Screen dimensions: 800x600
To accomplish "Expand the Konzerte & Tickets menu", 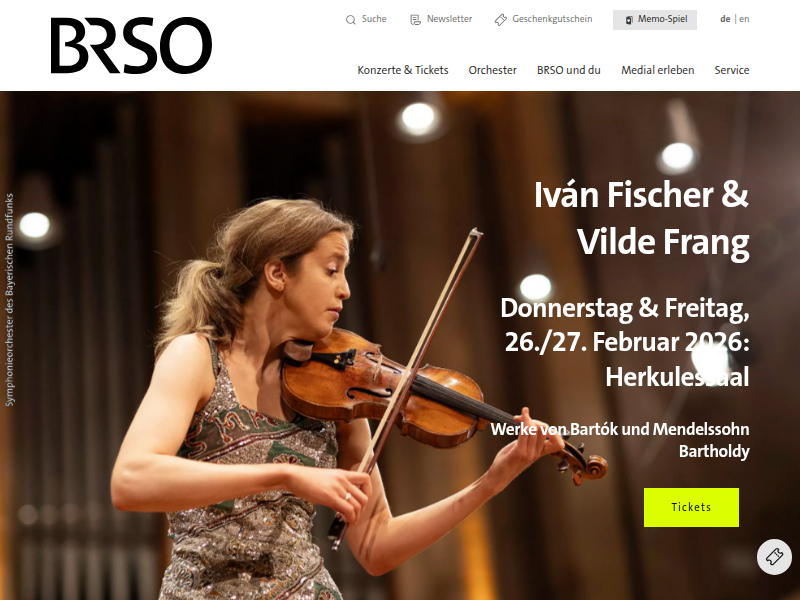I will click(403, 70).
